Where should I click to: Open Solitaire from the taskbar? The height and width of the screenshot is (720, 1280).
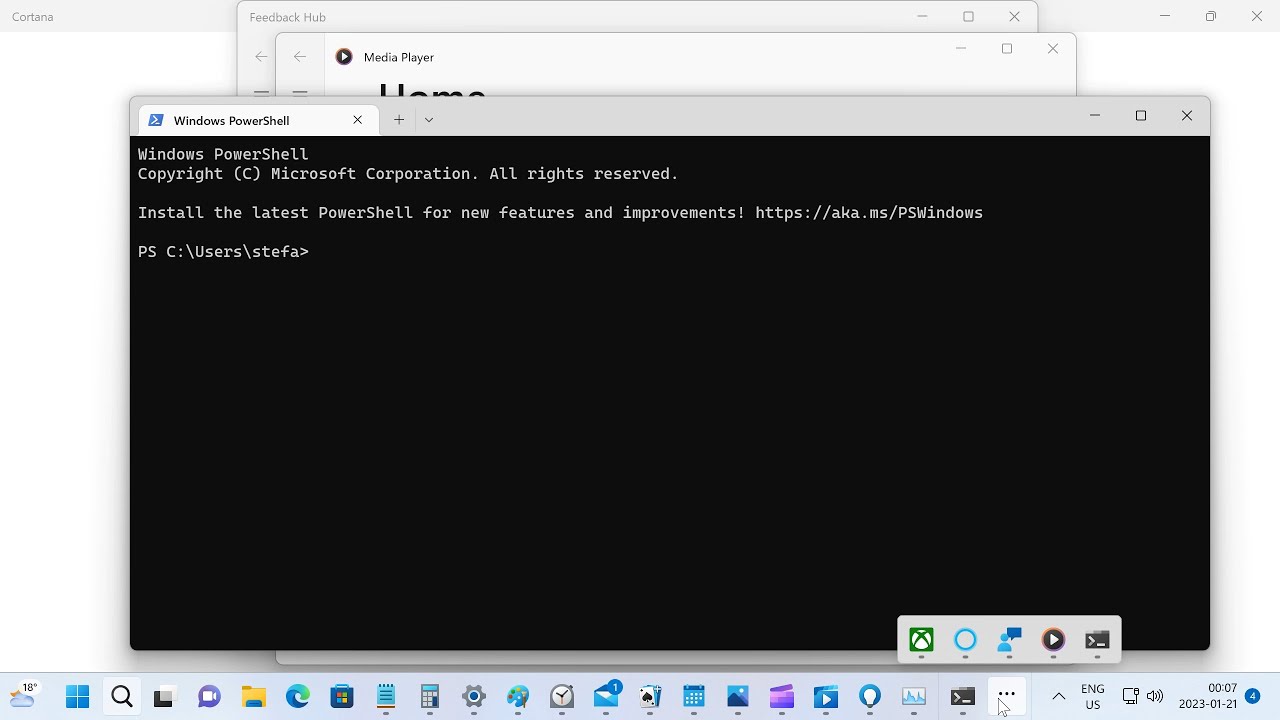pos(650,697)
